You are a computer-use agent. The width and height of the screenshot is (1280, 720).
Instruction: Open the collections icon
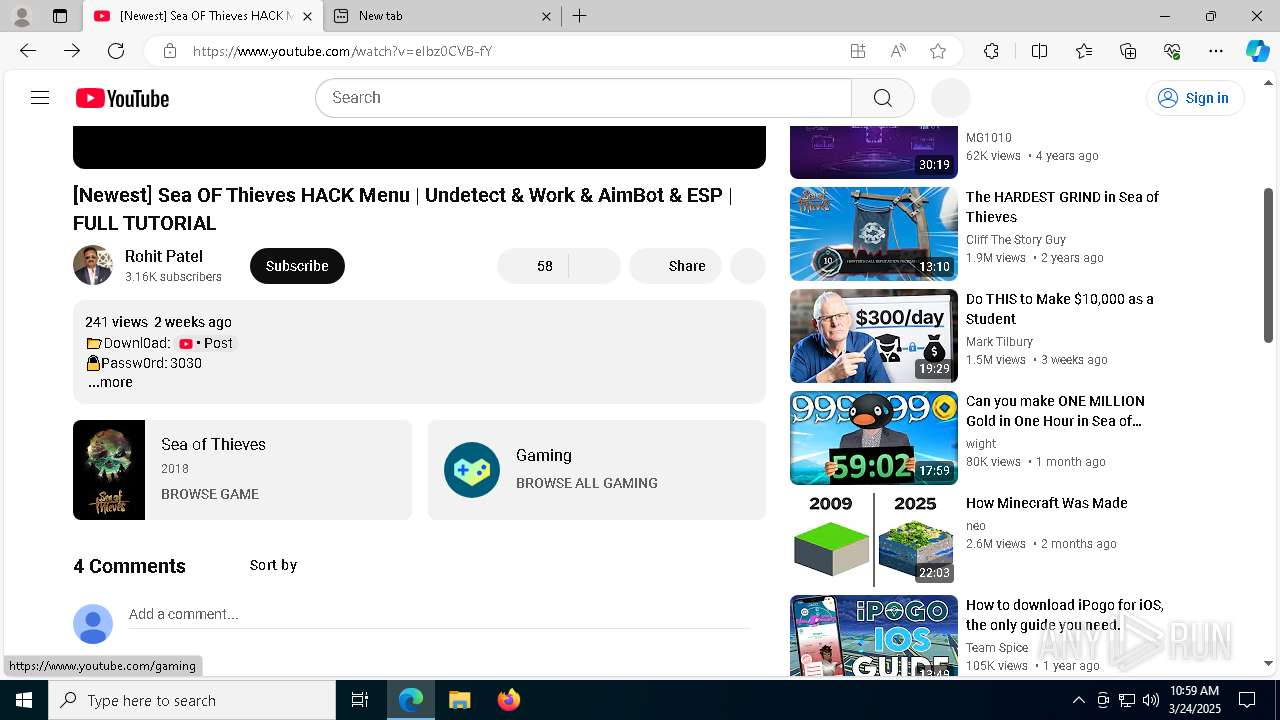(x=1128, y=51)
